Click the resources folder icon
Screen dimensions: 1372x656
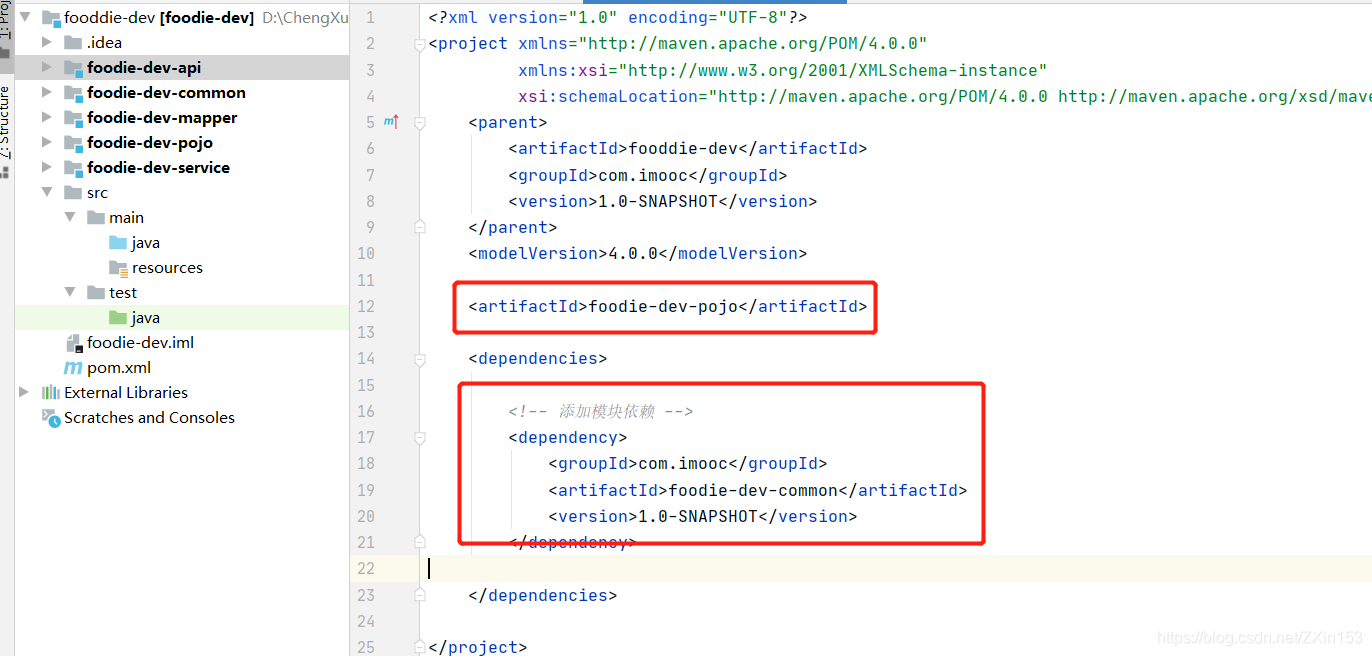tap(118, 267)
